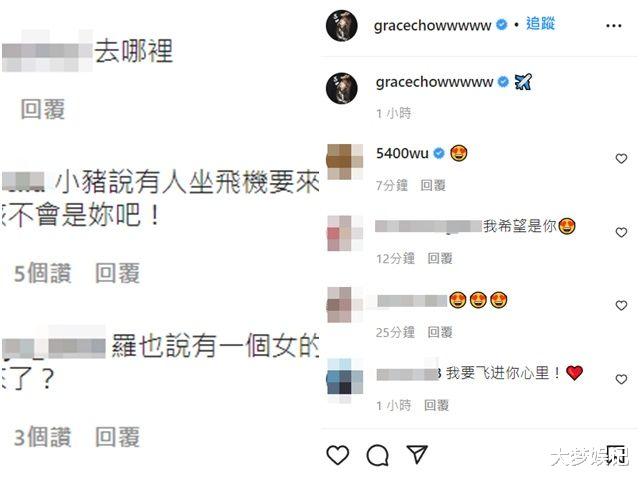Screen dimensions: 640x480
Task: View the 5個讚 likes count
Action: (42, 273)
